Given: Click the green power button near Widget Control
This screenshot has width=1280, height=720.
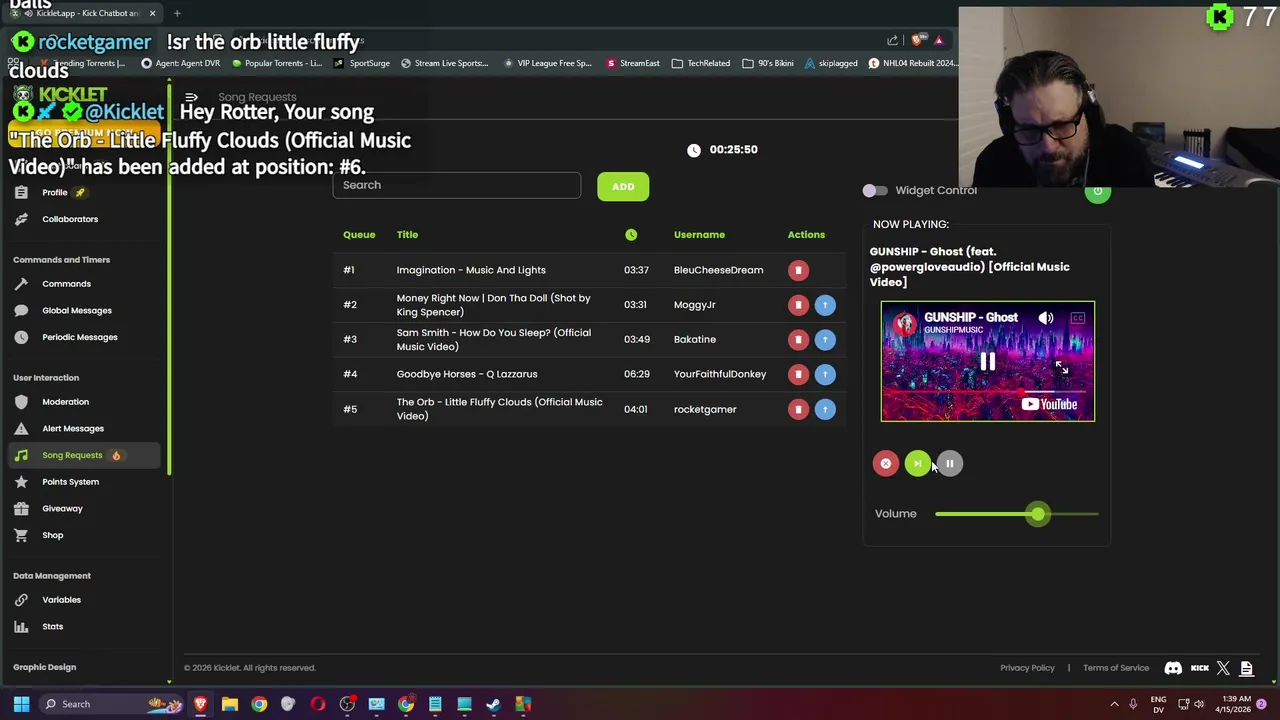Looking at the screenshot, I should [1097, 192].
